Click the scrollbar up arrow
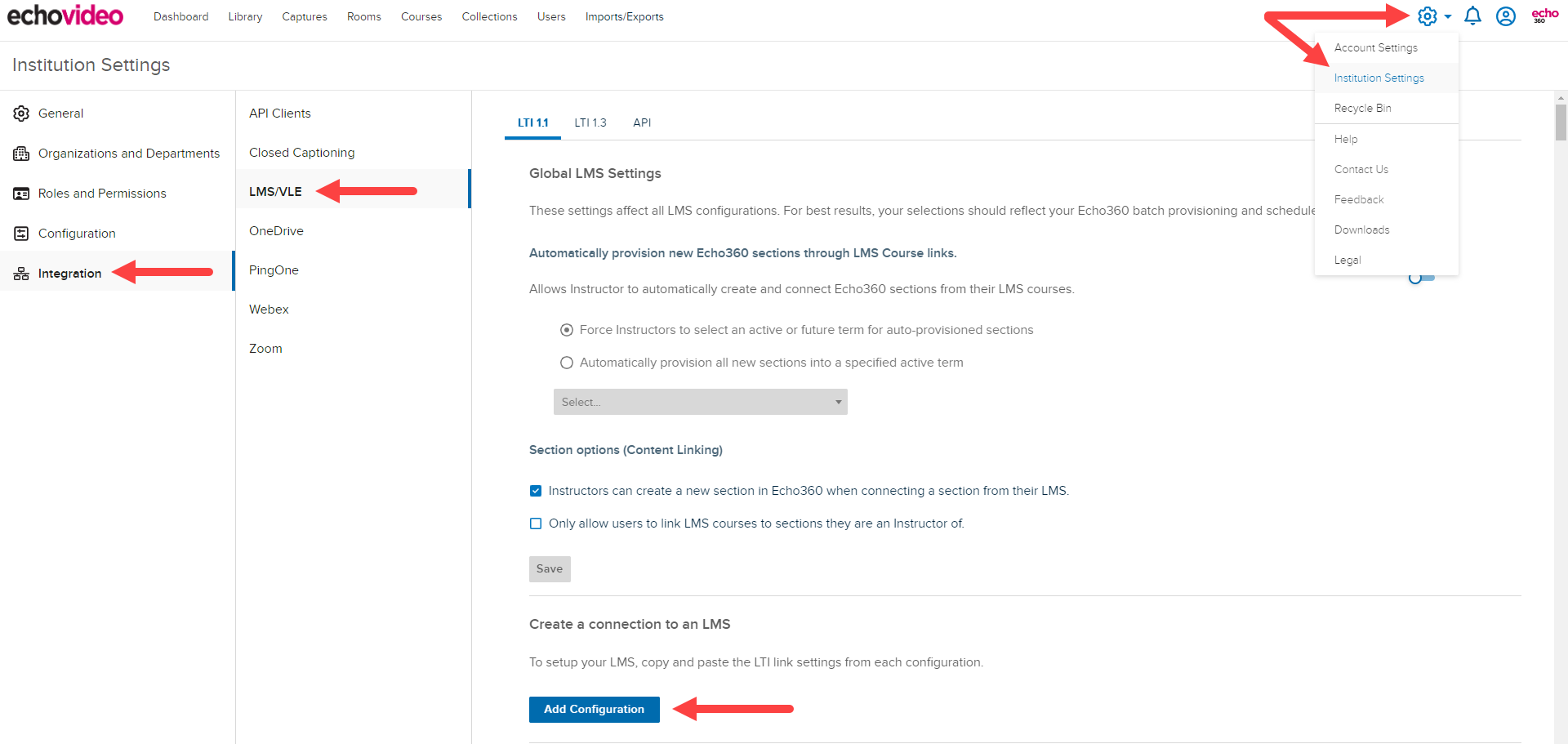1568x744 pixels. 1561,97
